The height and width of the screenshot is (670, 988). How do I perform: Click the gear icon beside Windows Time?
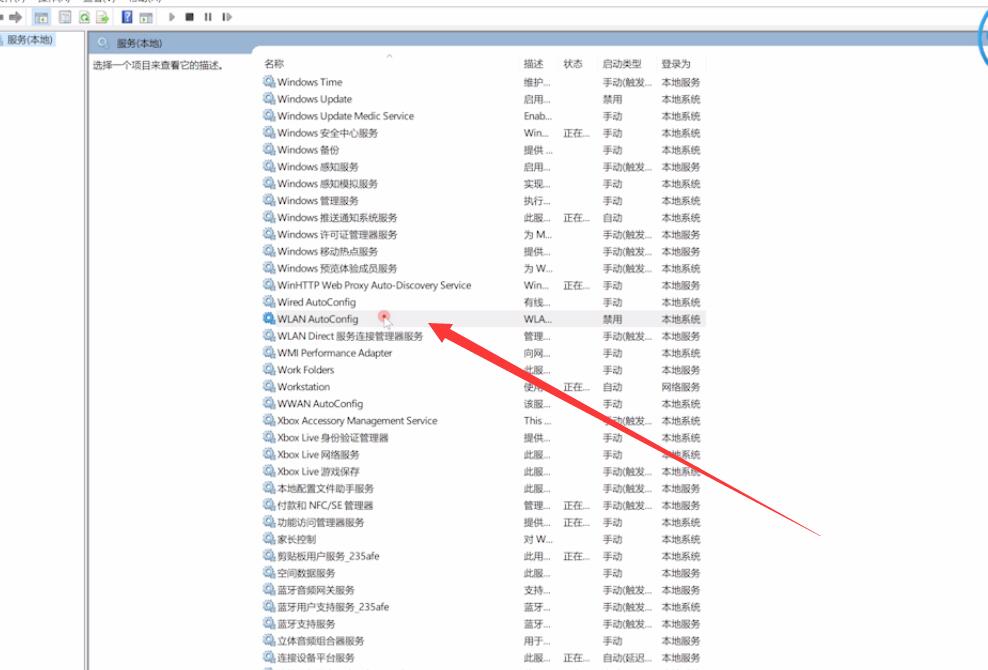[x=269, y=81]
